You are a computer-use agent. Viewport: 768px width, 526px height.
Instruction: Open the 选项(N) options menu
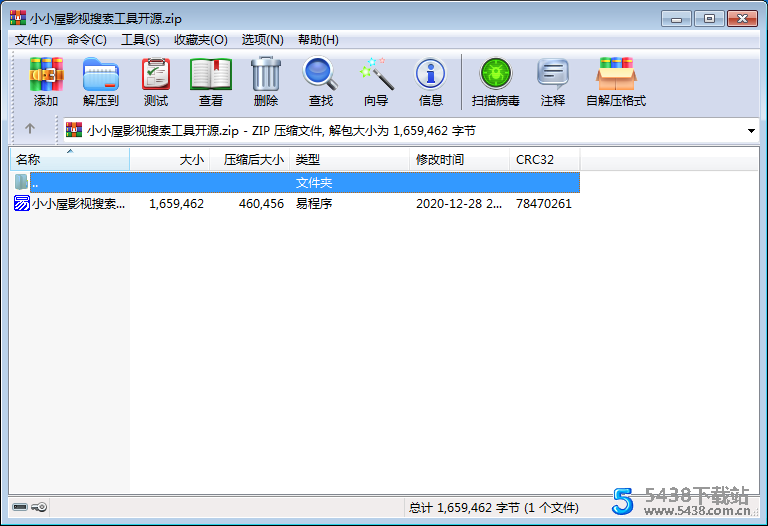click(262, 40)
